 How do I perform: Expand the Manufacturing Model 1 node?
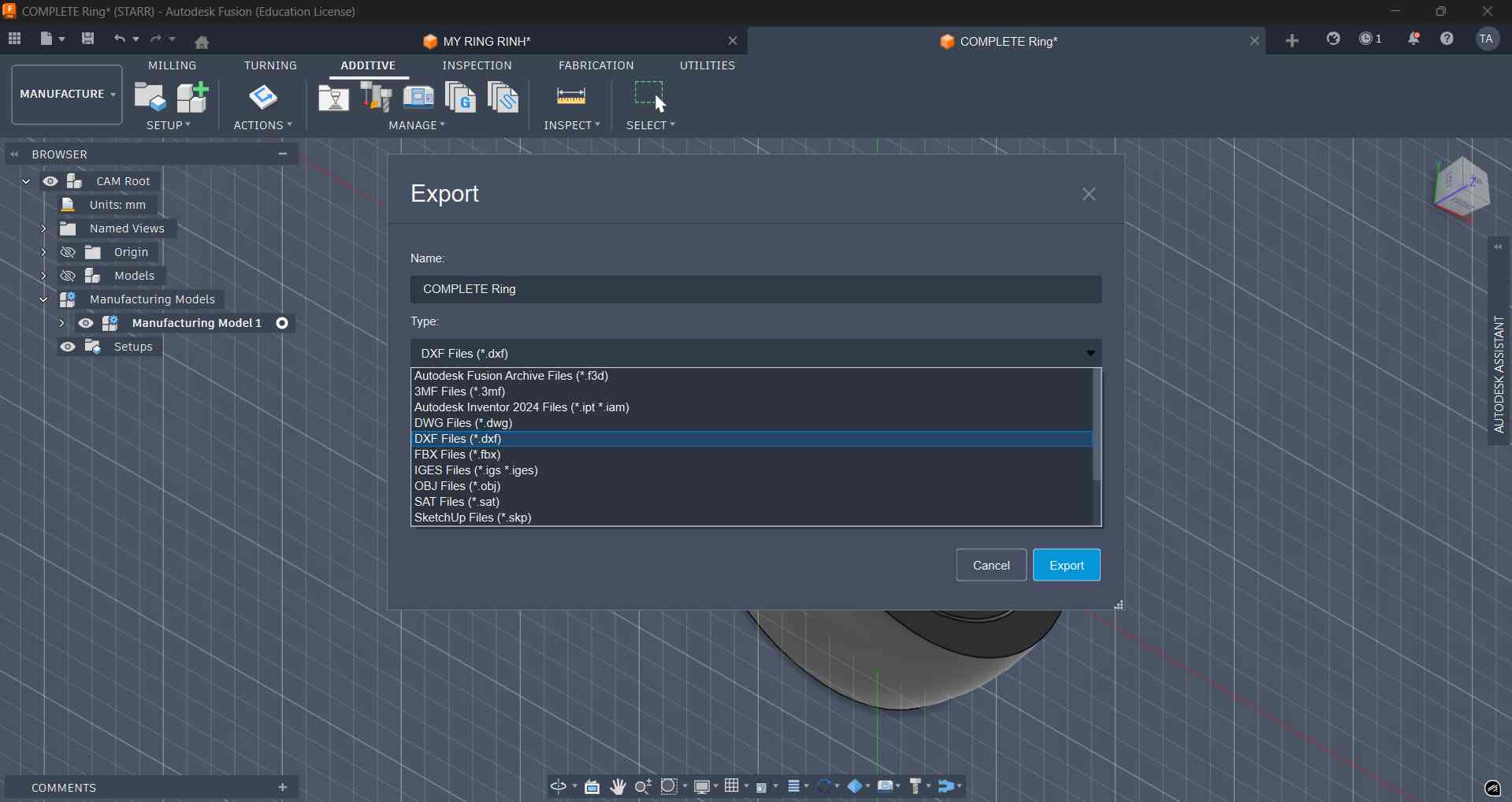[x=61, y=323]
